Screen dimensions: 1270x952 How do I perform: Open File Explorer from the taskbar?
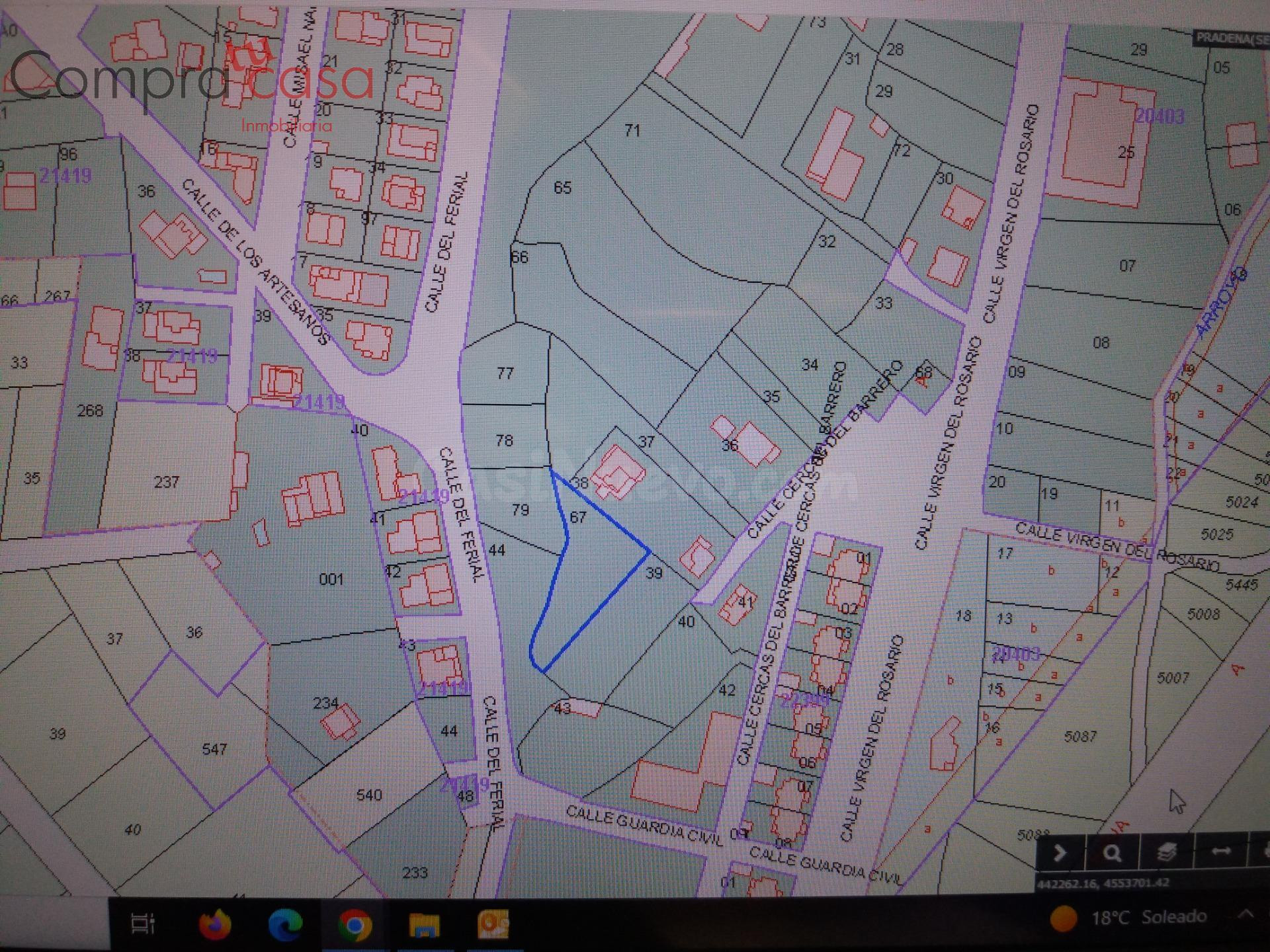[x=424, y=924]
